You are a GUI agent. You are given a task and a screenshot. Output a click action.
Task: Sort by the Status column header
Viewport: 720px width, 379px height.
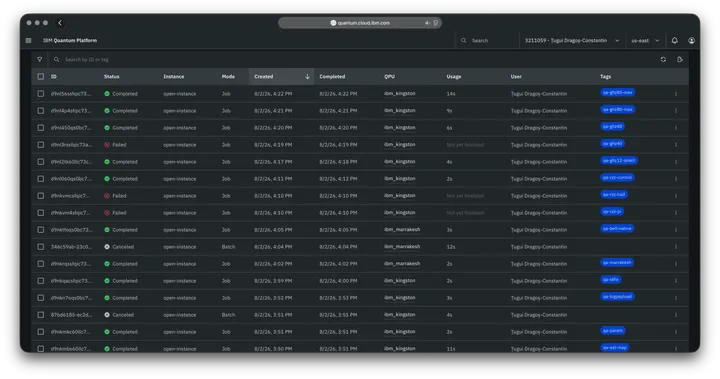click(x=112, y=77)
